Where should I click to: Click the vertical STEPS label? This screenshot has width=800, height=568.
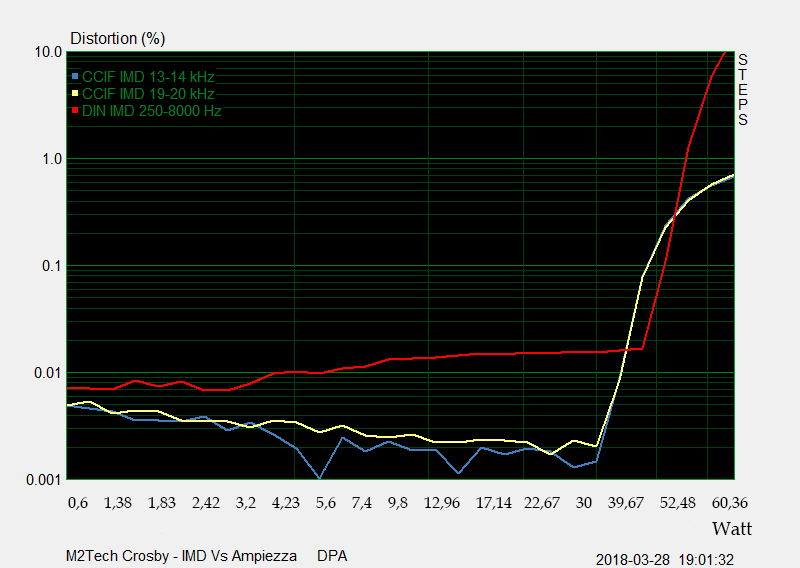click(743, 89)
